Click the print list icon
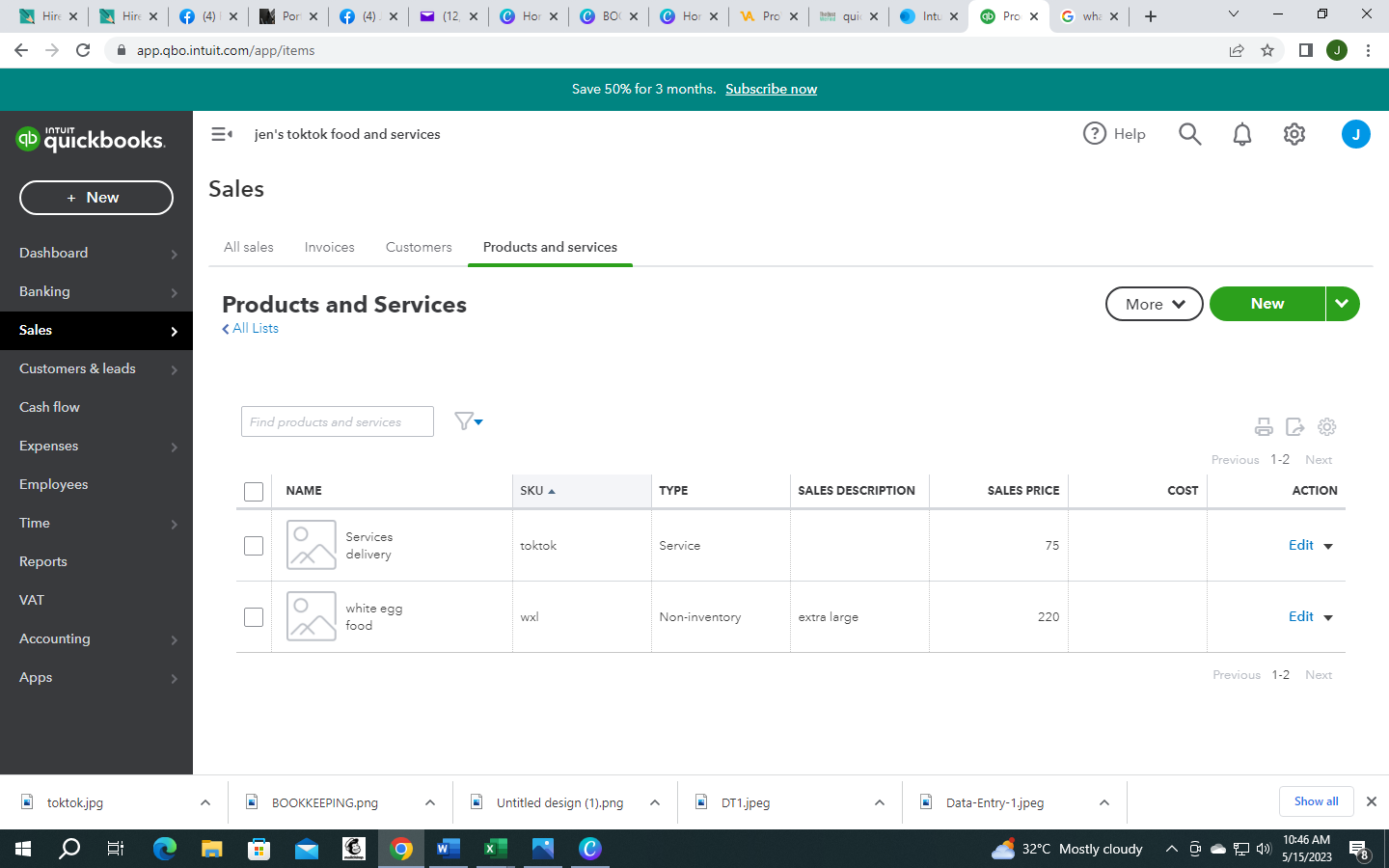The image size is (1389, 868). [1264, 426]
